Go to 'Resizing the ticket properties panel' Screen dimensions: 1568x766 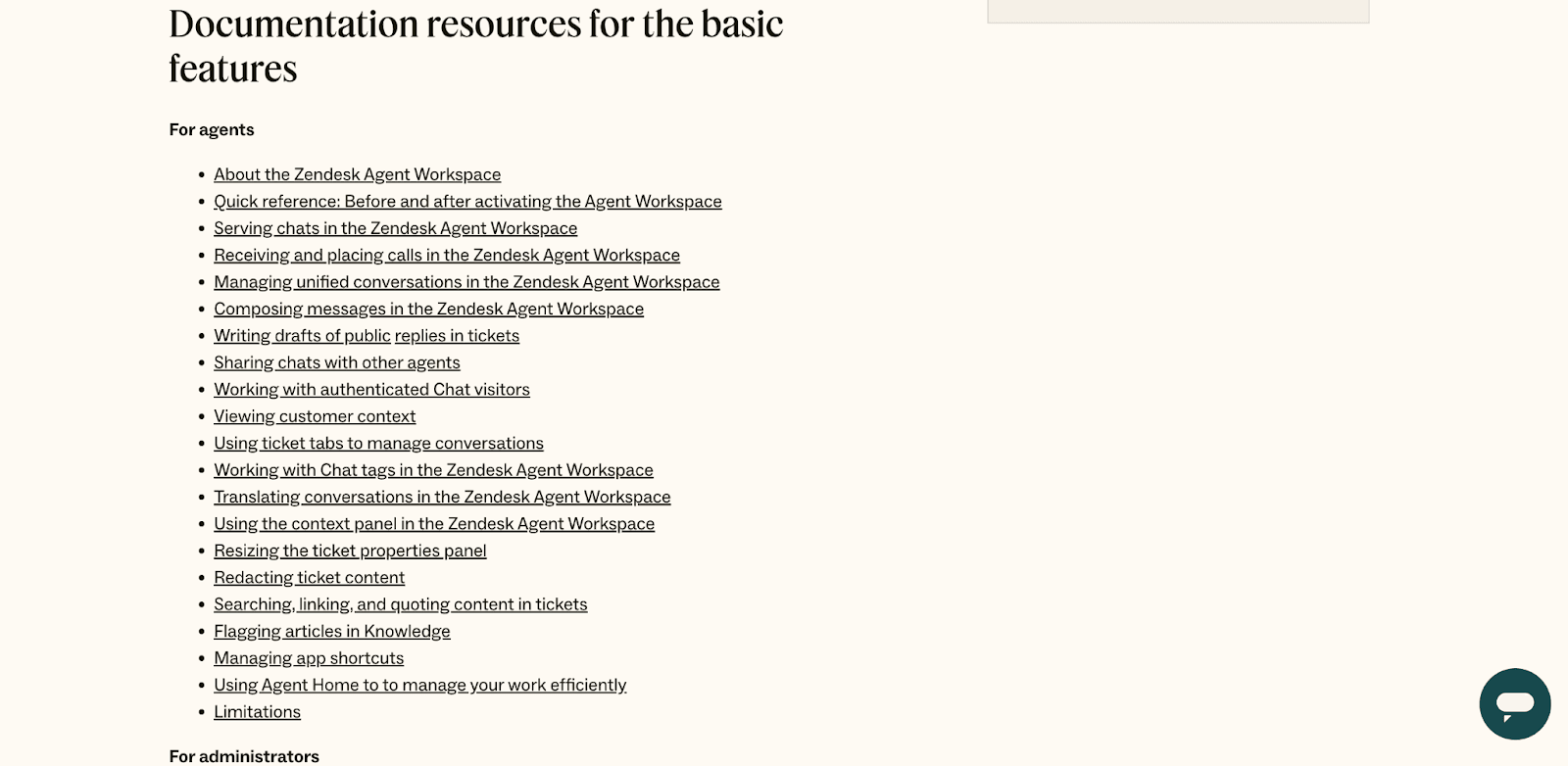[x=350, y=551]
